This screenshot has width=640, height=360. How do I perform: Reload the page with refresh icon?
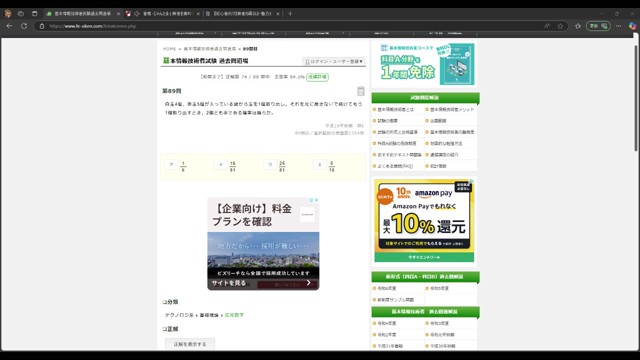click(x=24, y=26)
